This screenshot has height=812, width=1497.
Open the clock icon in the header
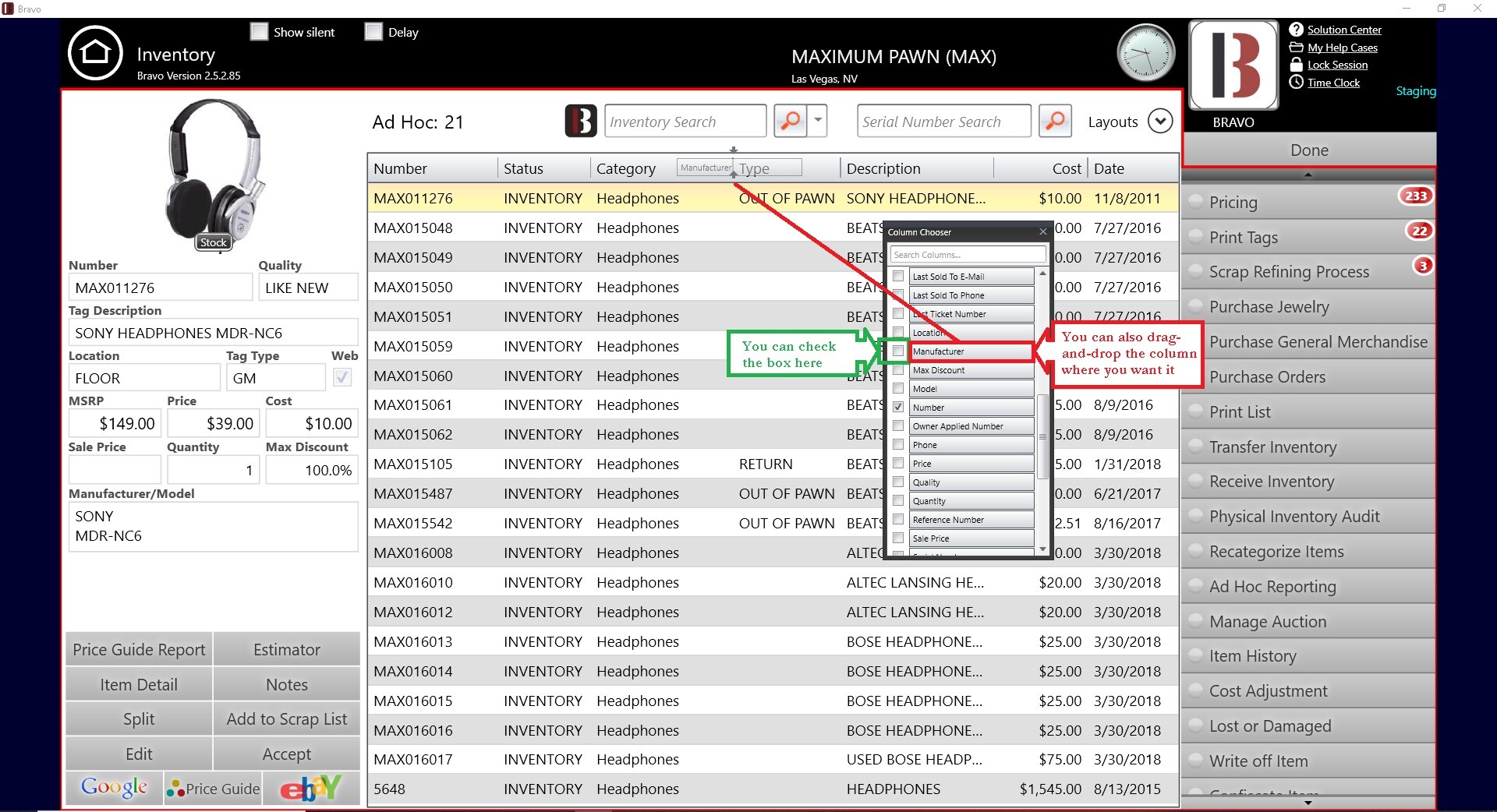click(x=1146, y=53)
